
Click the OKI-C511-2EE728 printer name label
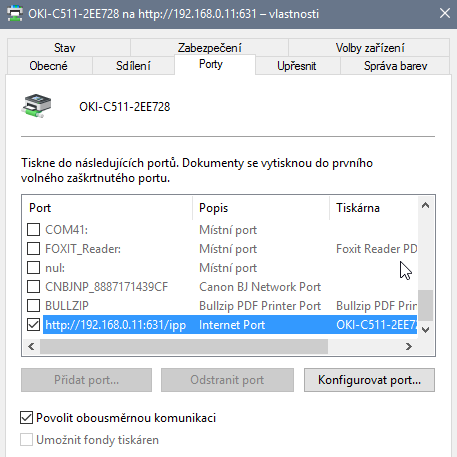point(125,107)
